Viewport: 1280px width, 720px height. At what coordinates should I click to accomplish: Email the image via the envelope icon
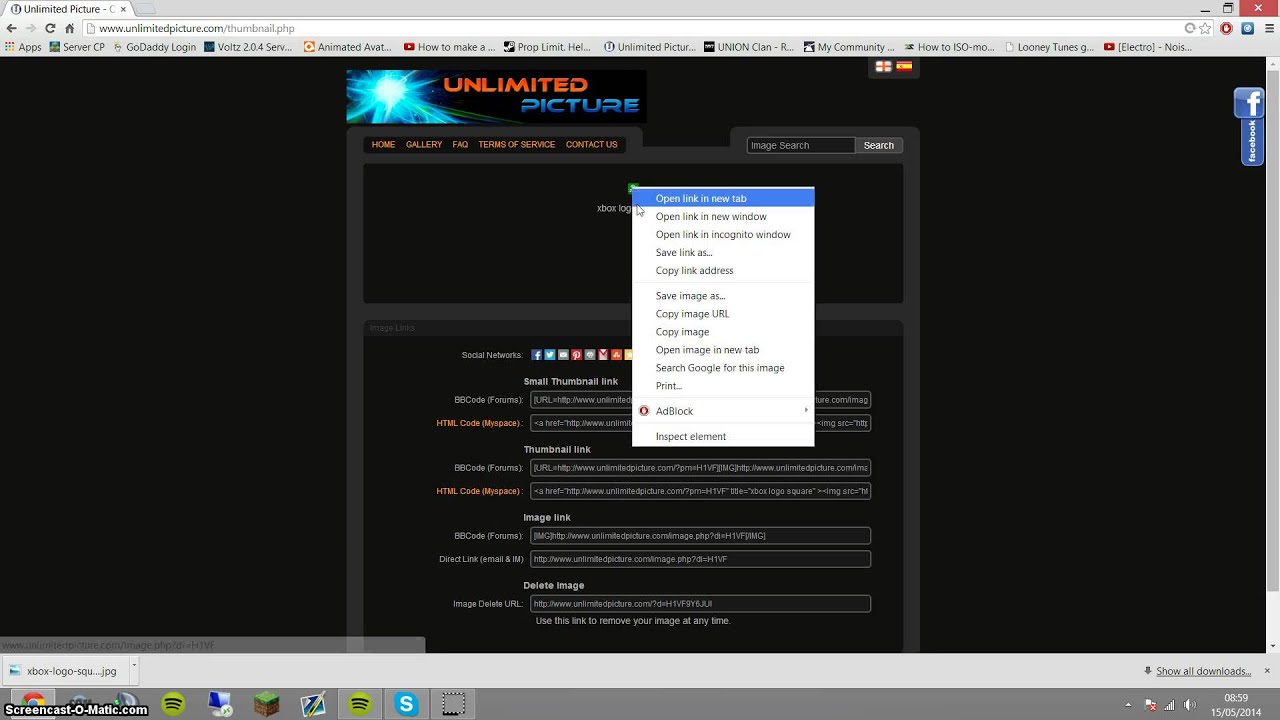point(562,355)
